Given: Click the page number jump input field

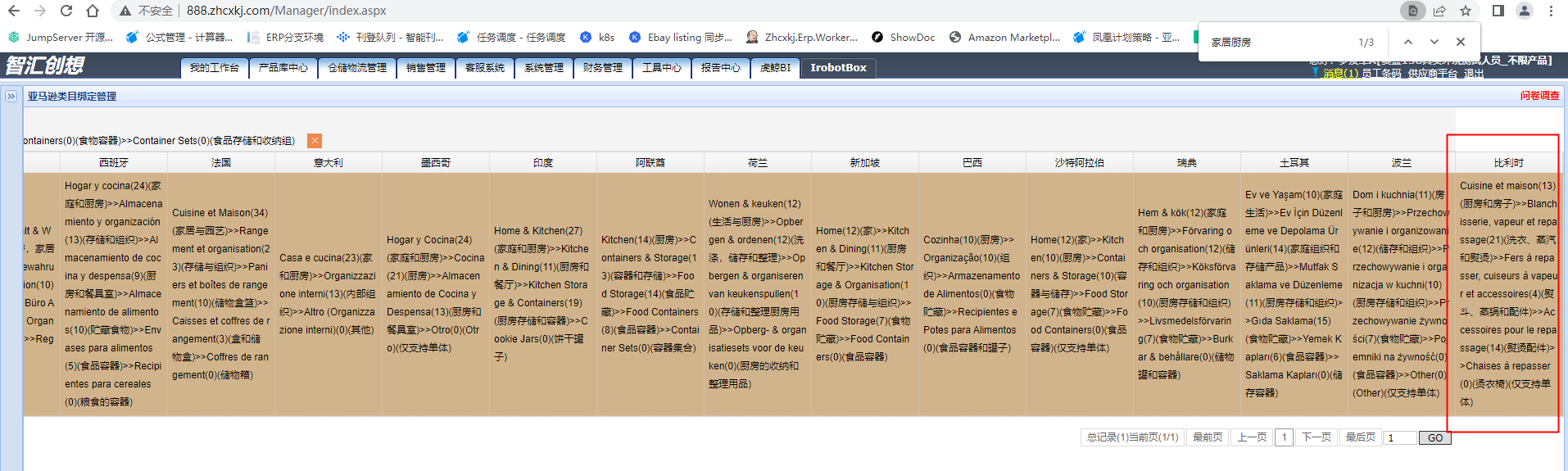Looking at the screenshot, I should pos(1400,438).
